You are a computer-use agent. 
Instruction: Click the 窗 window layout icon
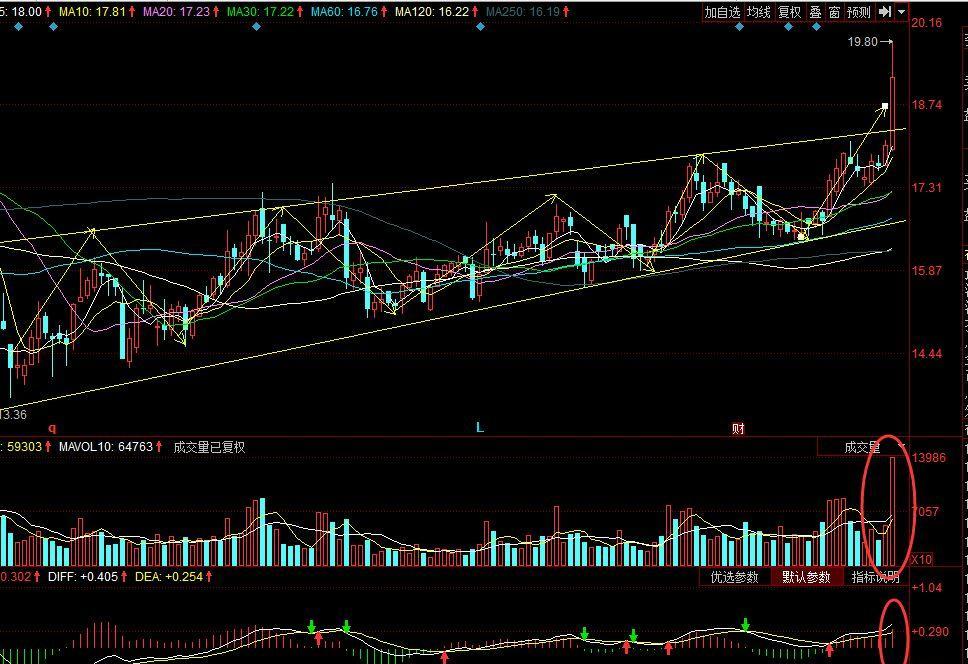tap(834, 12)
